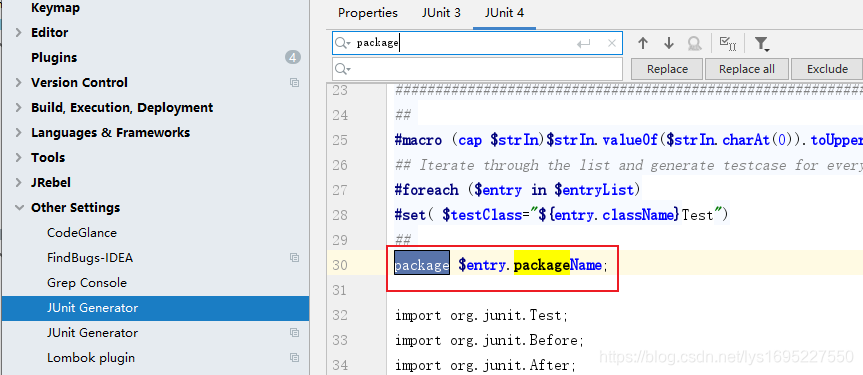The height and width of the screenshot is (375, 863).
Task: Expand the Tools settings node
Action: click(19, 158)
